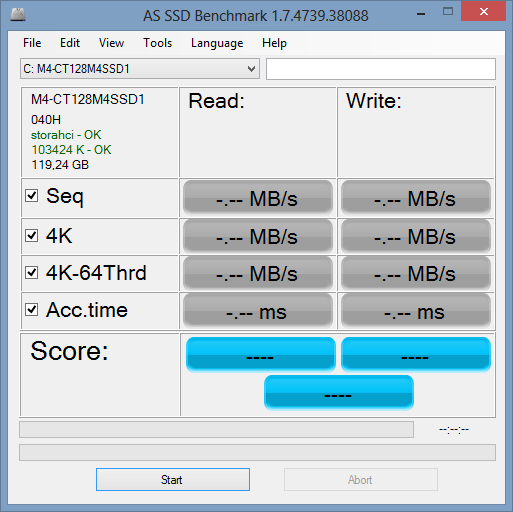Viewport: 513px width, 512px height.
Task: Open the Tools menu
Action: 157,43
